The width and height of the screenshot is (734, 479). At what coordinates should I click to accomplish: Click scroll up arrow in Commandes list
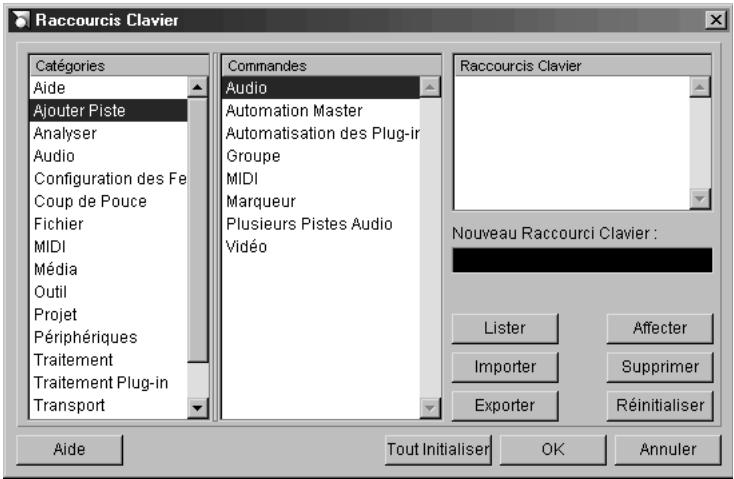coord(430,87)
